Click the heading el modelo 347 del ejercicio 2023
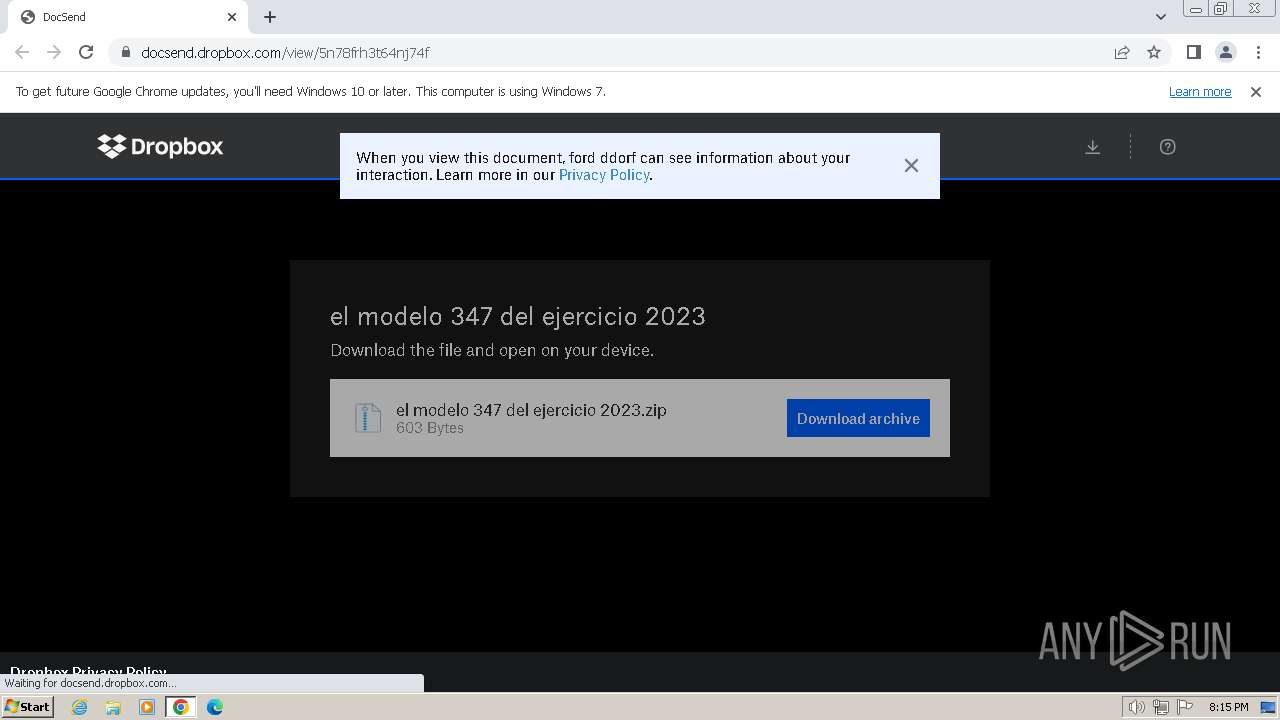Viewport: 1280px width, 720px height. click(x=518, y=316)
